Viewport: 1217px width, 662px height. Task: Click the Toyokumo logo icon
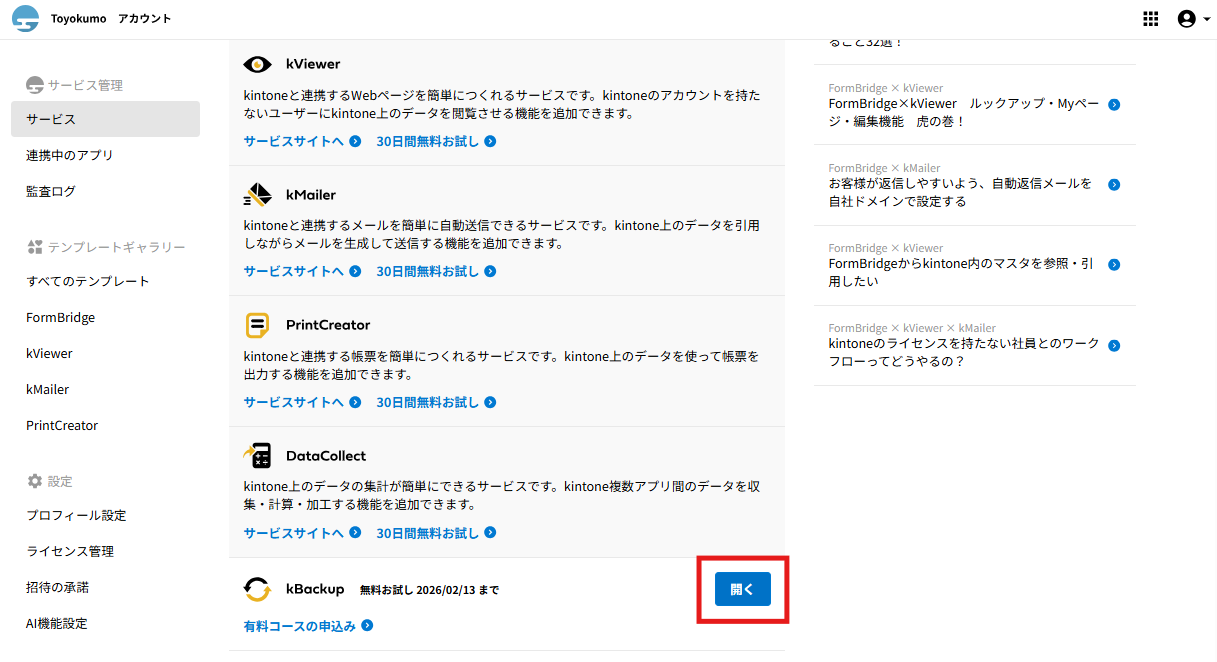(x=25, y=19)
